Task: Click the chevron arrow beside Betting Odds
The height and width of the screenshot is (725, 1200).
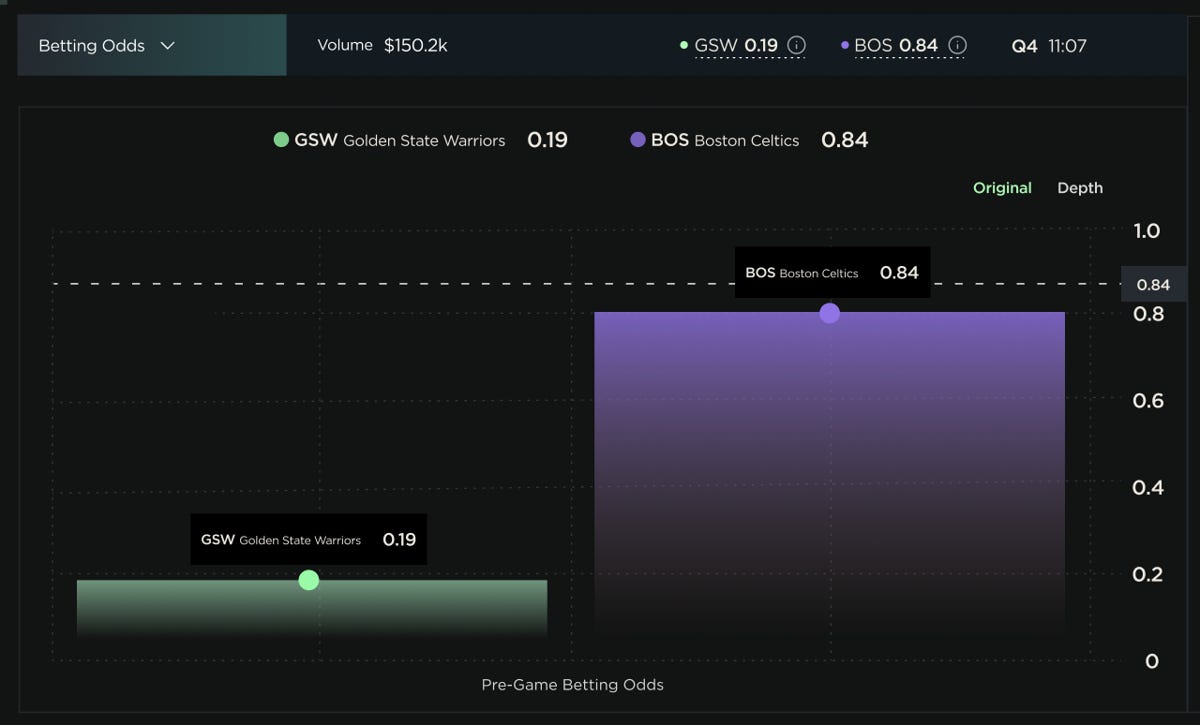Action: [x=168, y=45]
